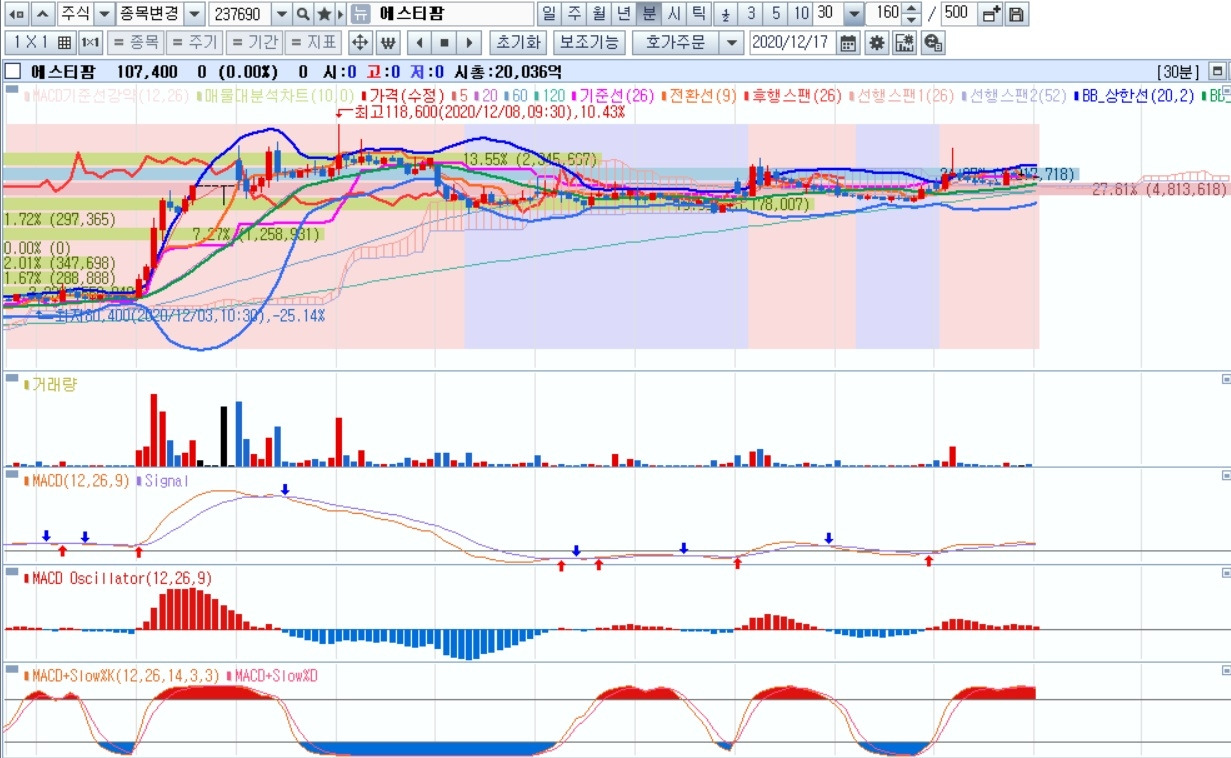Select the 5-minute interval button
Image resolution: width=1231 pixels, height=758 pixels.
tap(777, 14)
